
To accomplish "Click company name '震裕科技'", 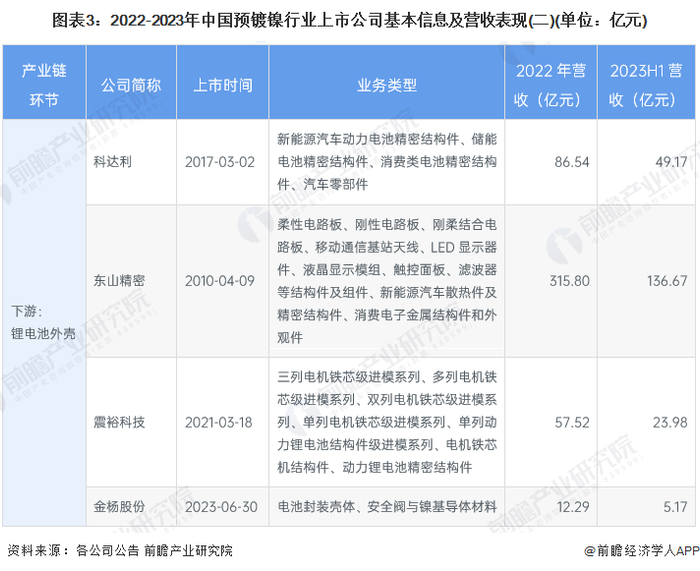I will pos(119,422).
